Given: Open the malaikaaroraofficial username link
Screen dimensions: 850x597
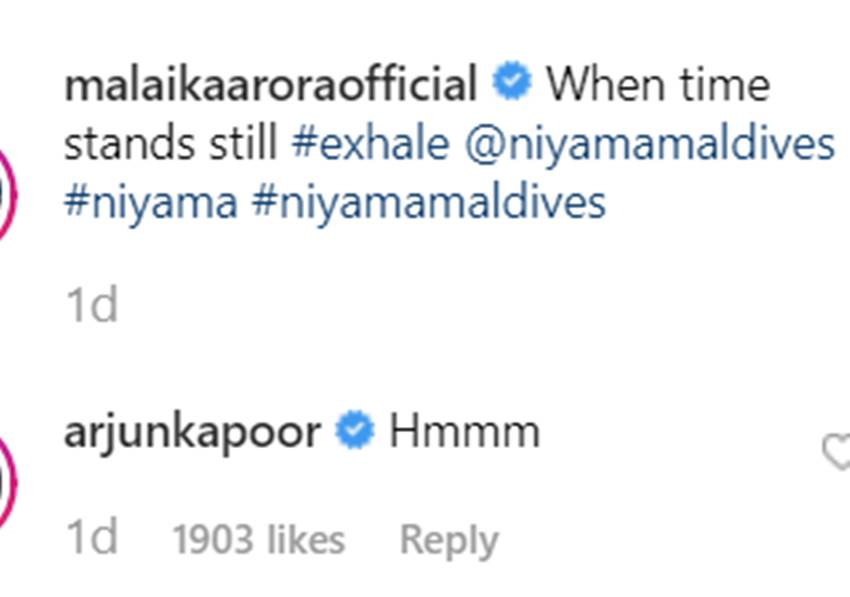Looking at the screenshot, I should click(270, 84).
